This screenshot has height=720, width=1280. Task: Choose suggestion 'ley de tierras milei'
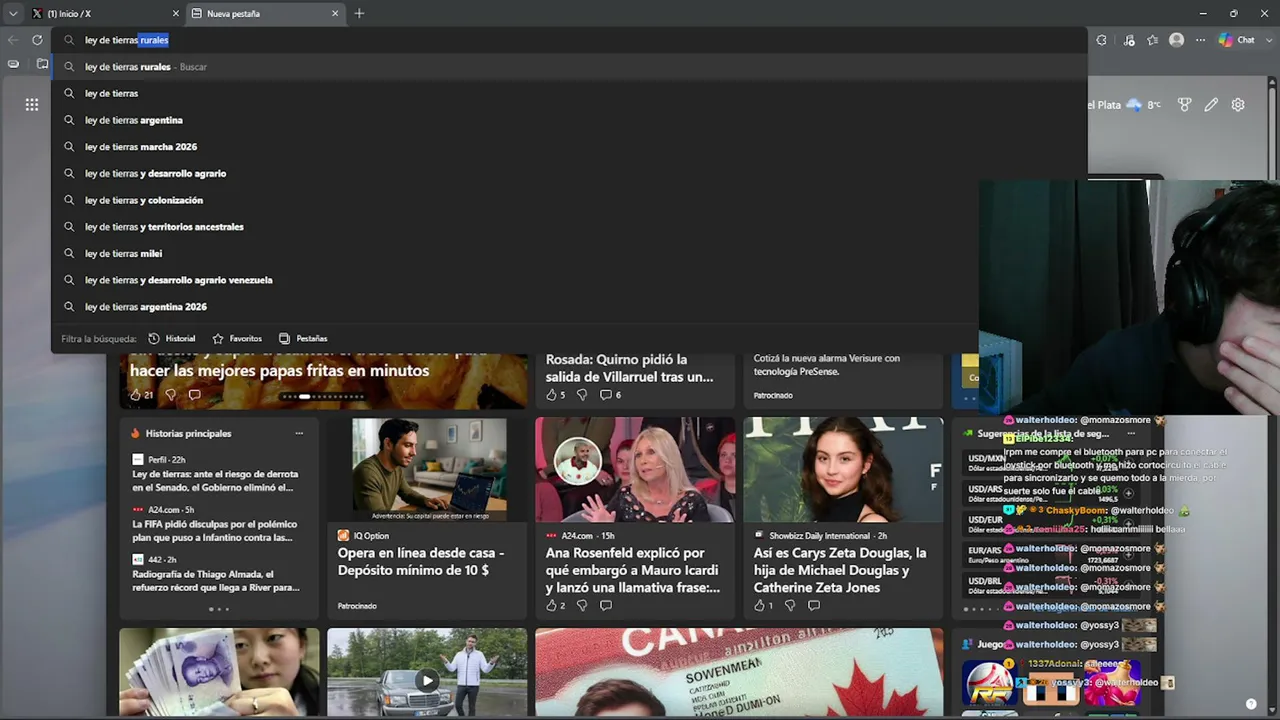(515, 253)
